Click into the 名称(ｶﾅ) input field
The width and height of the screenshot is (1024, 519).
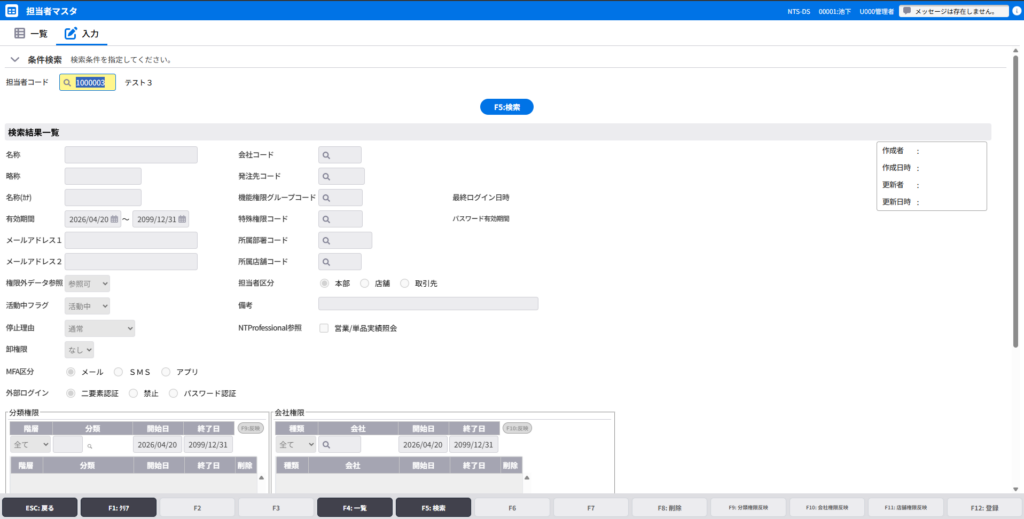coord(103,198)
